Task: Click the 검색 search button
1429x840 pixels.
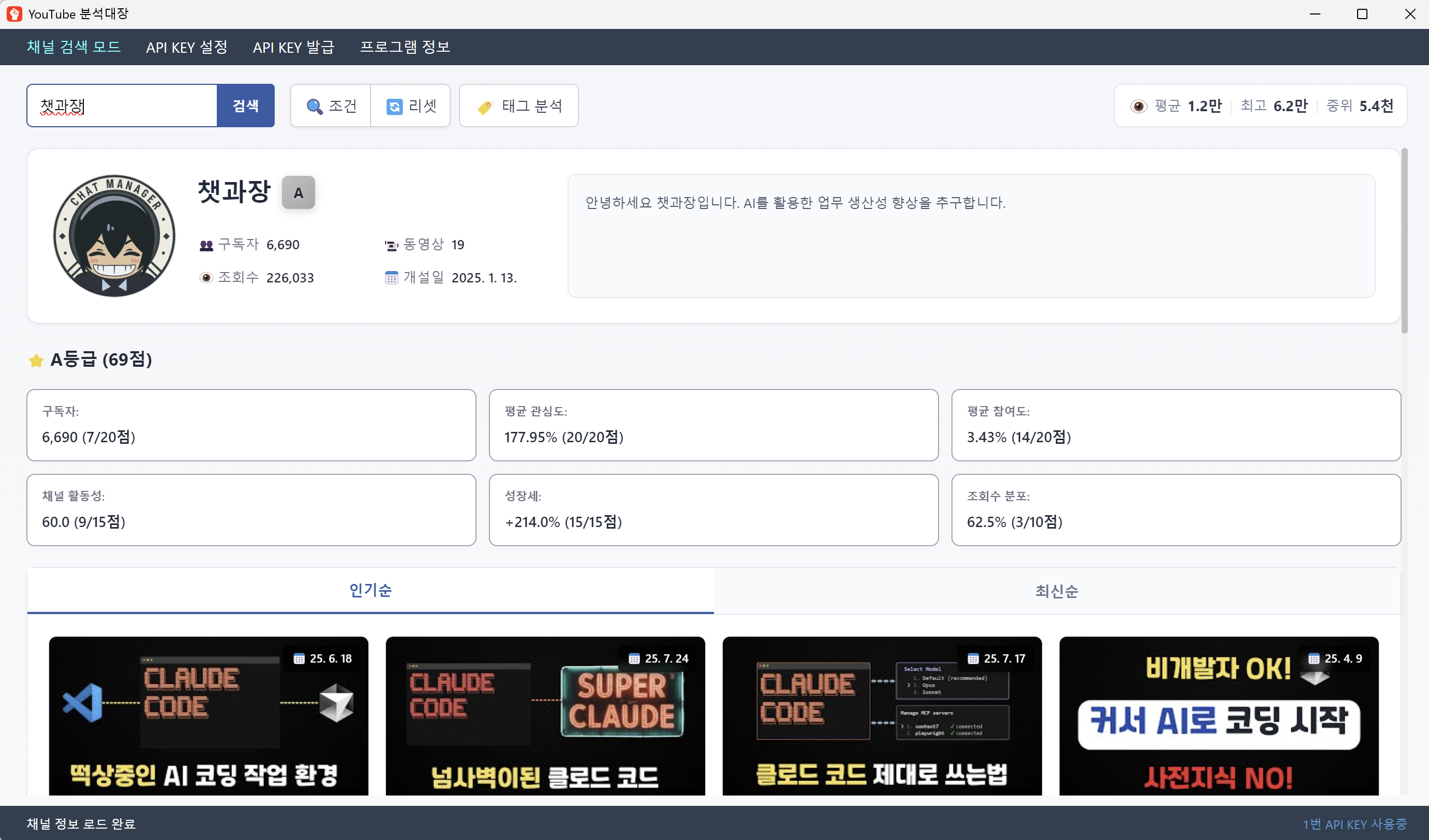Action: tap(246, 106)
